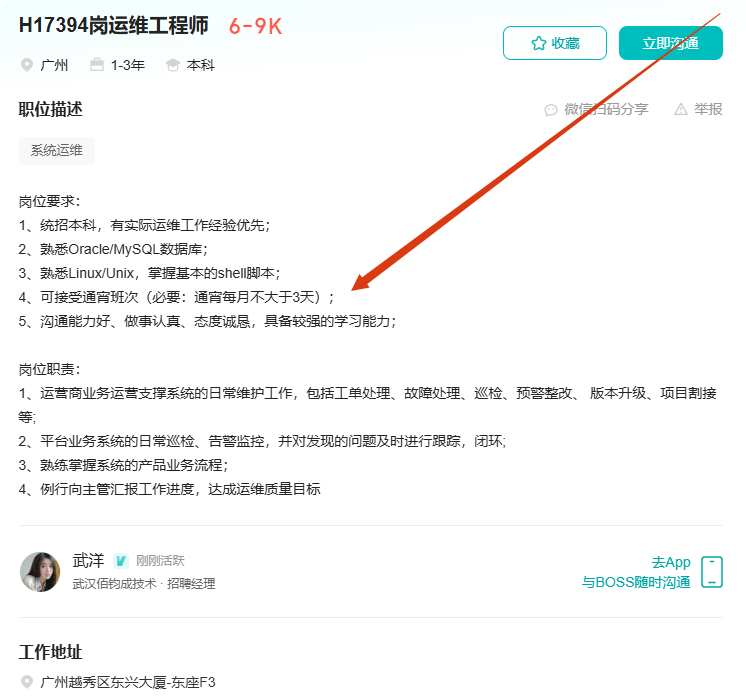Click the 刚刚活跃 status text
This screenshot has height=697, width=746.
tap(160, 561)
